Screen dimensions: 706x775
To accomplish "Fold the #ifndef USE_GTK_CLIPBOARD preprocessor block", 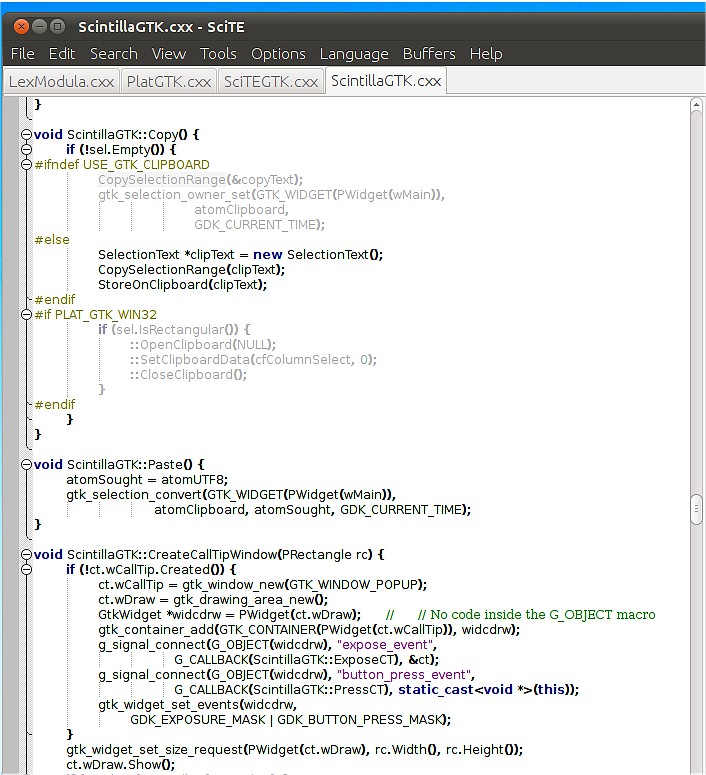I will tap(27, 165).
